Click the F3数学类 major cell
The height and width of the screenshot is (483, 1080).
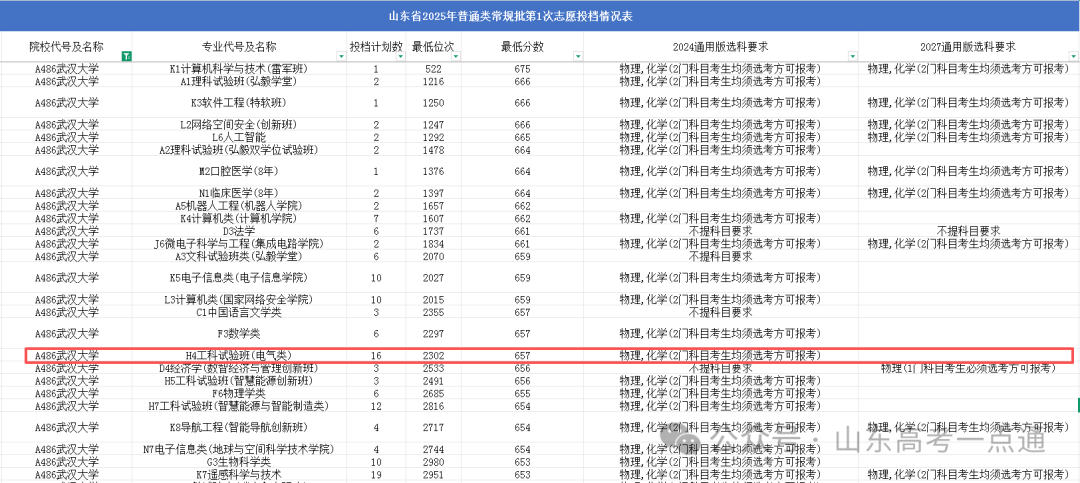[x=239, y=334]
